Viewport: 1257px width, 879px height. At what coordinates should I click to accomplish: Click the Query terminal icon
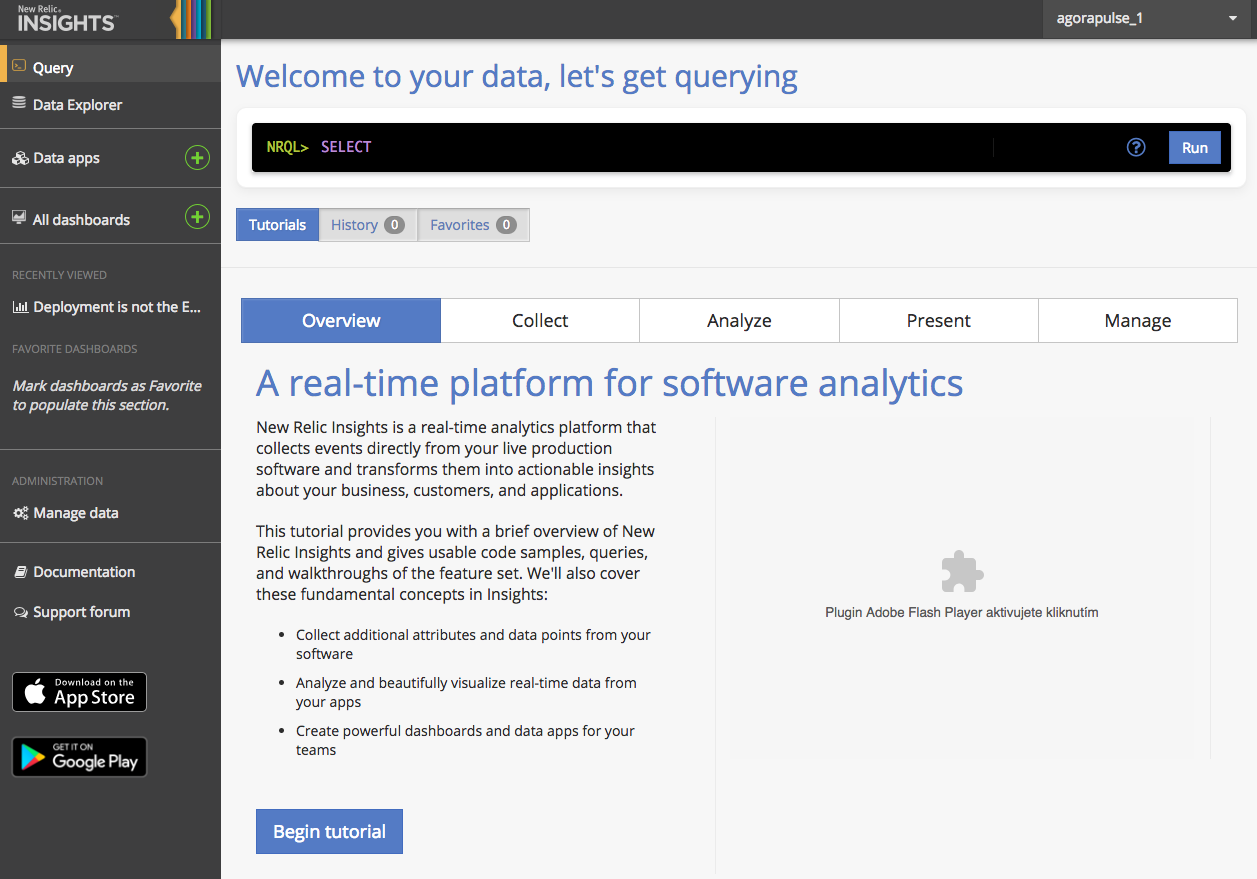pos(19,67)
